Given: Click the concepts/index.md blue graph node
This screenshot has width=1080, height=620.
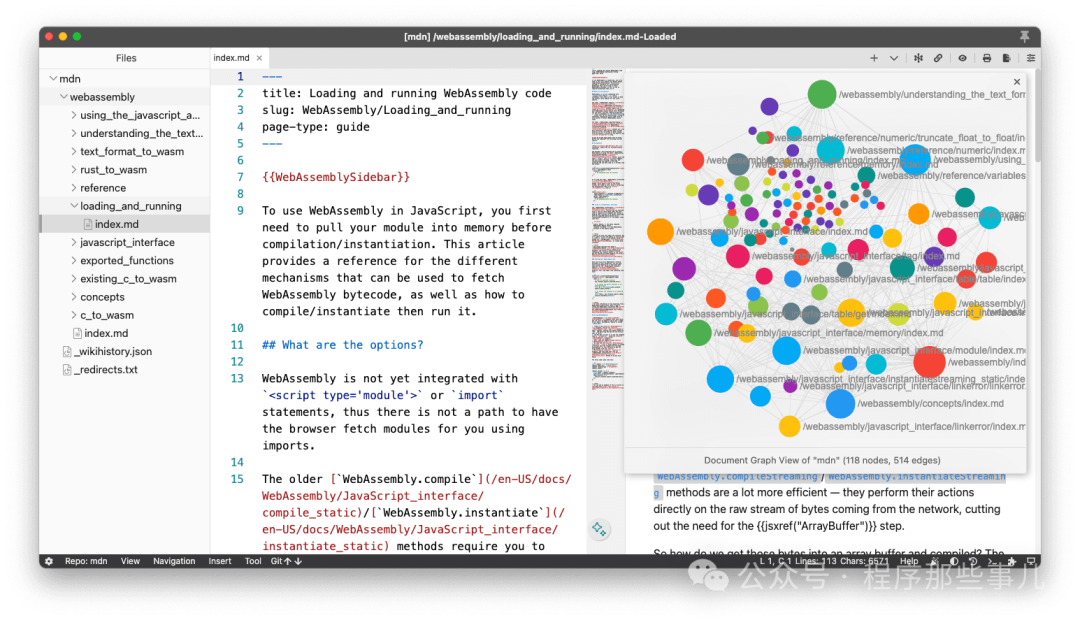Looking at the screenshot, I should click(x=840, y=404).
